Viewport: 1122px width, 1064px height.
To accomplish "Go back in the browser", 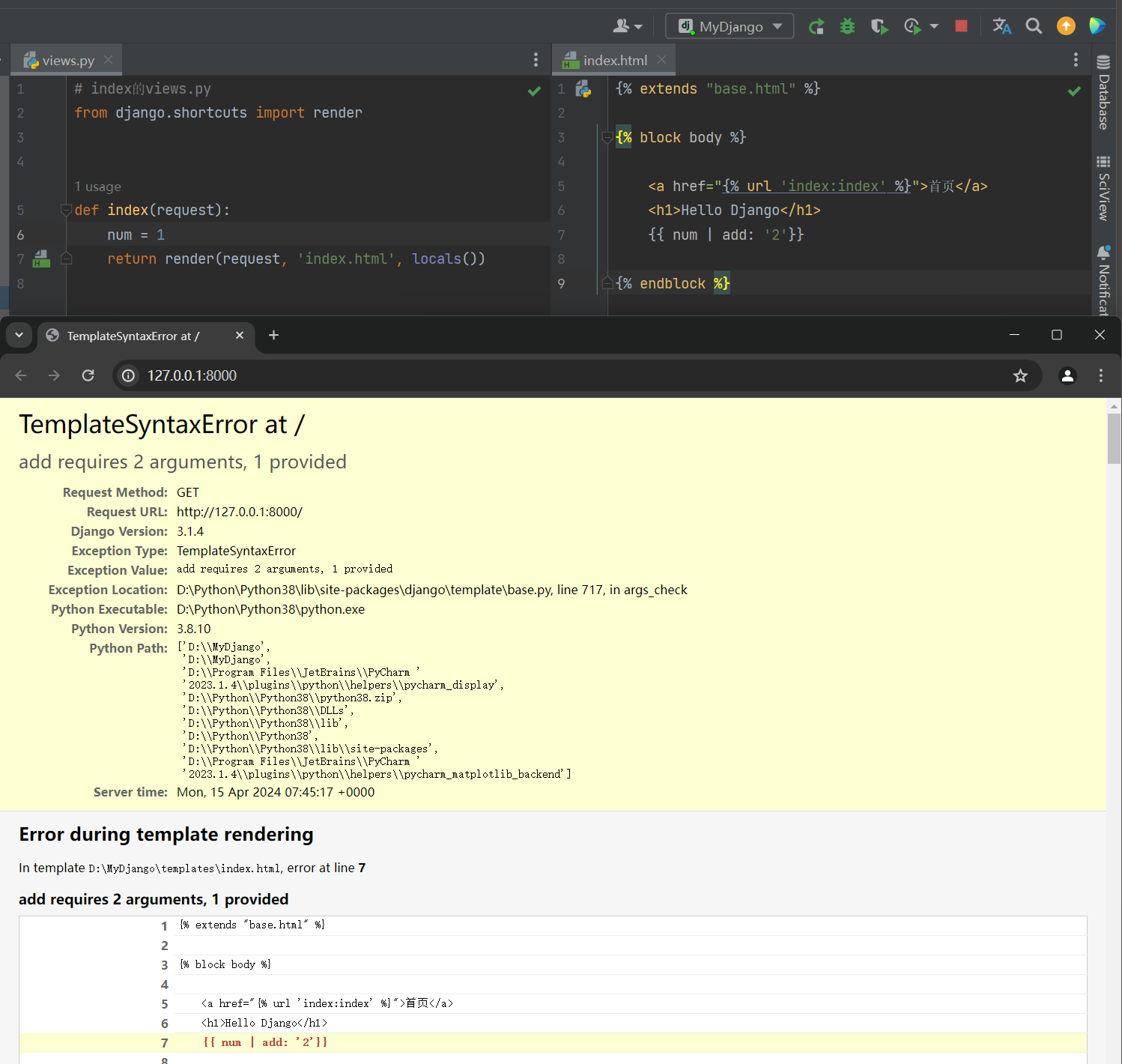I will 21,375.
